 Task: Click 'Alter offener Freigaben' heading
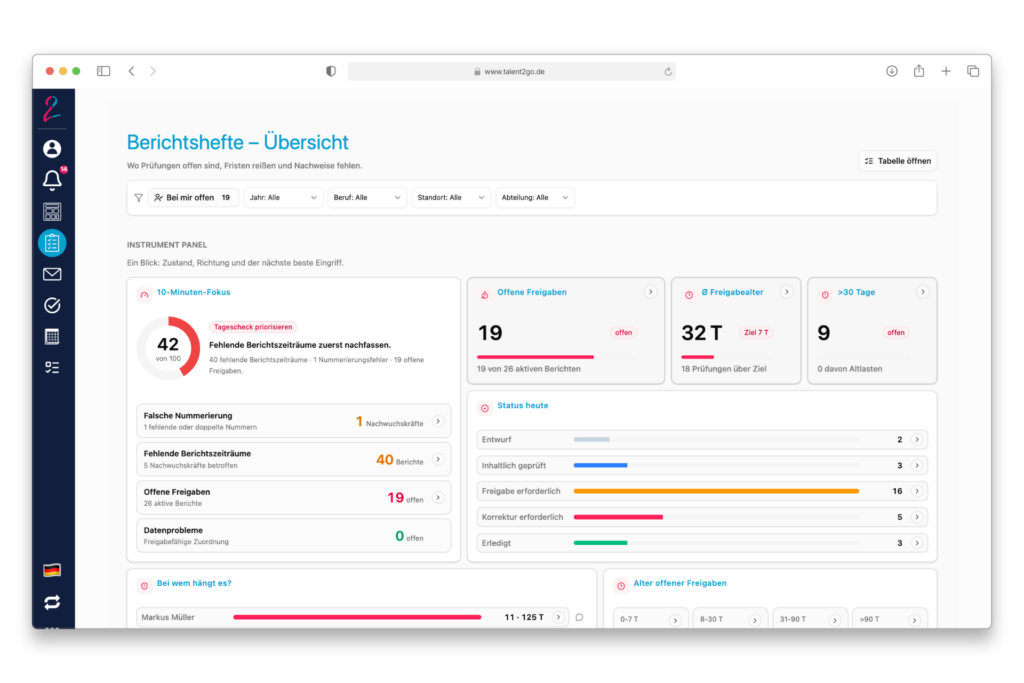(680, 583)
